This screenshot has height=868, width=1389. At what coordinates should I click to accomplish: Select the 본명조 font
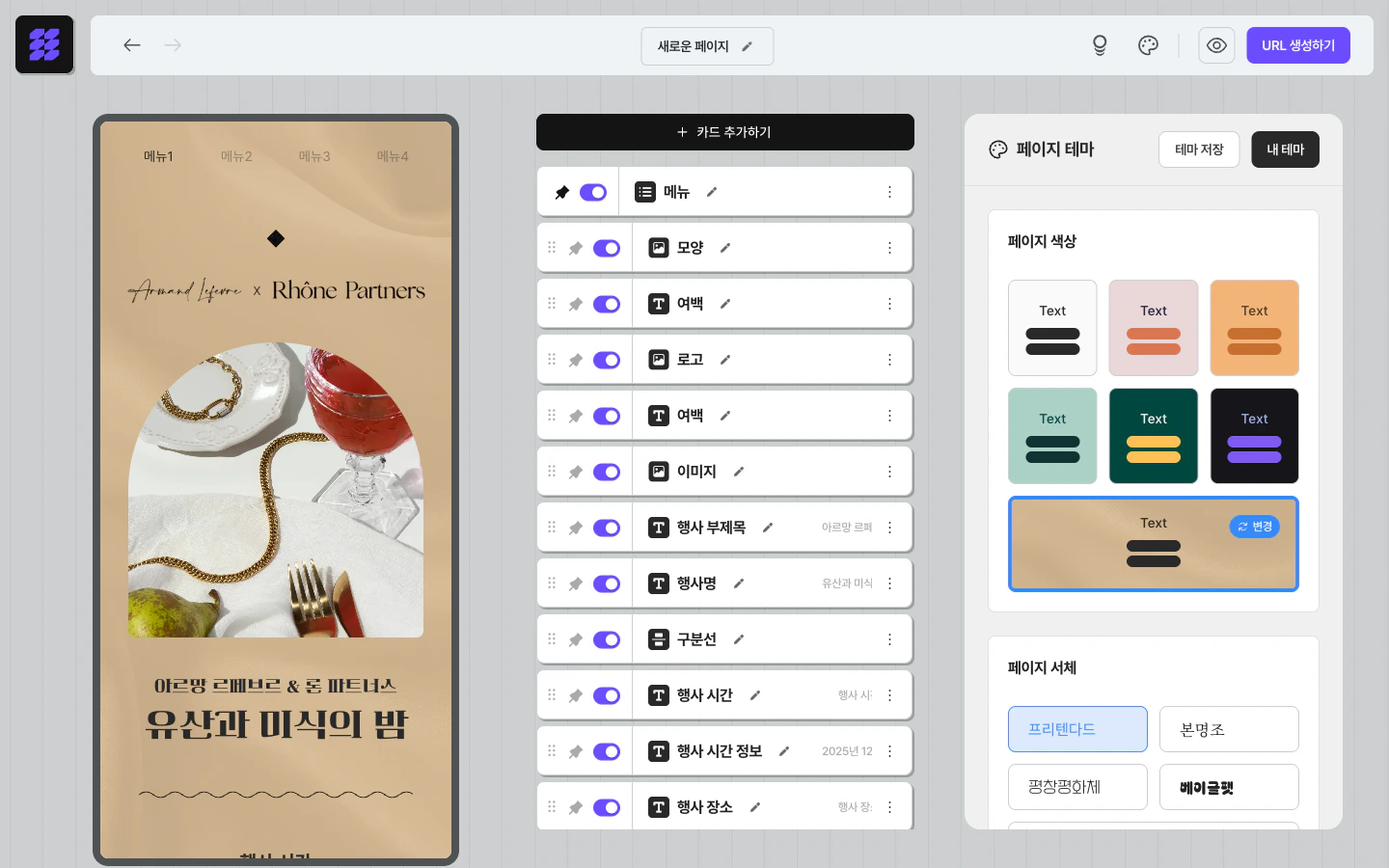pyautogui.click(x=1229, y=729)
